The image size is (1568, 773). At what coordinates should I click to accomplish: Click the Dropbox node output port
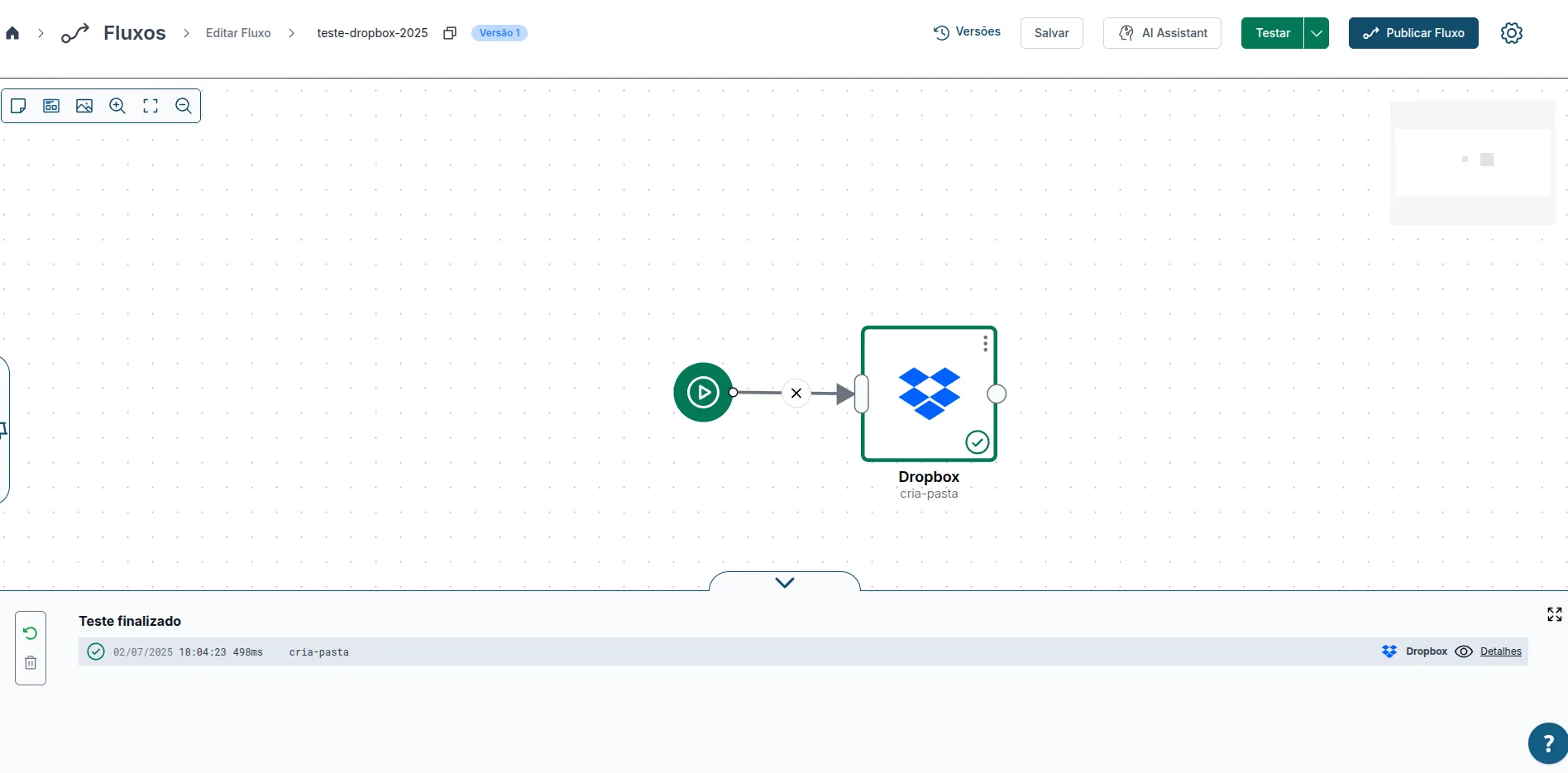click(x=997, y=394)
